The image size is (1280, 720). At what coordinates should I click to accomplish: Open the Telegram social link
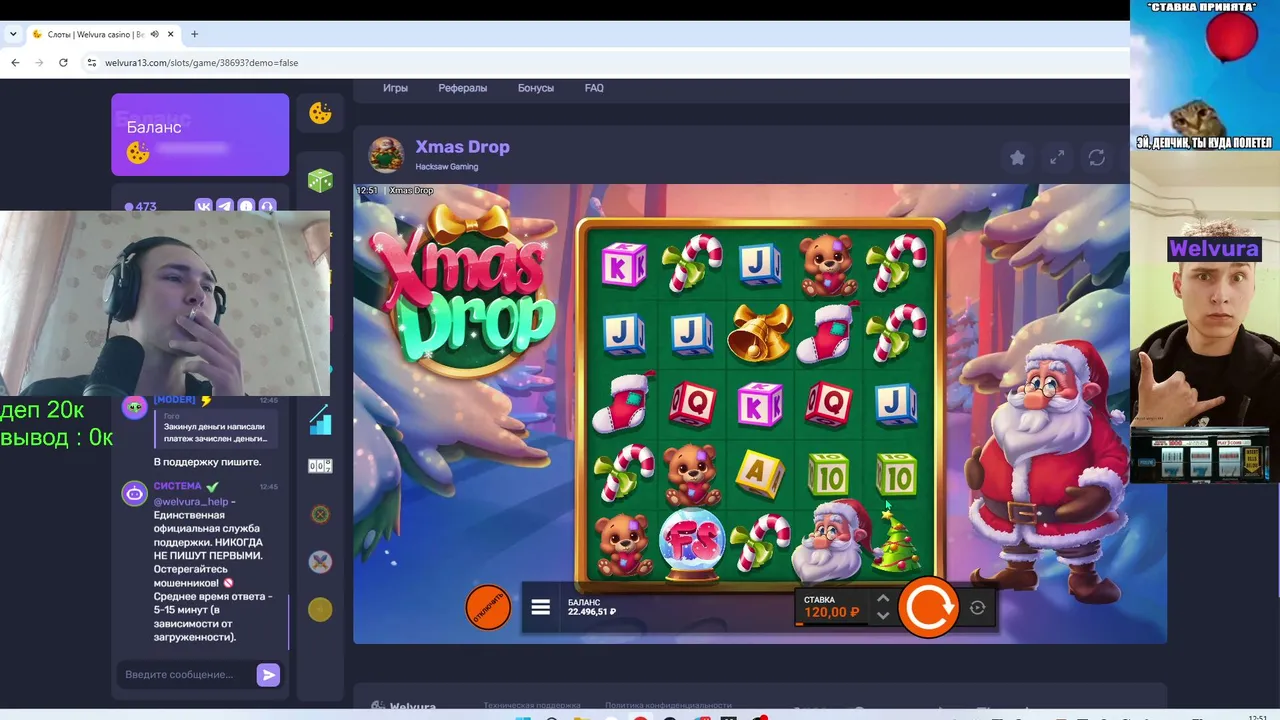[x=225, y=207]
